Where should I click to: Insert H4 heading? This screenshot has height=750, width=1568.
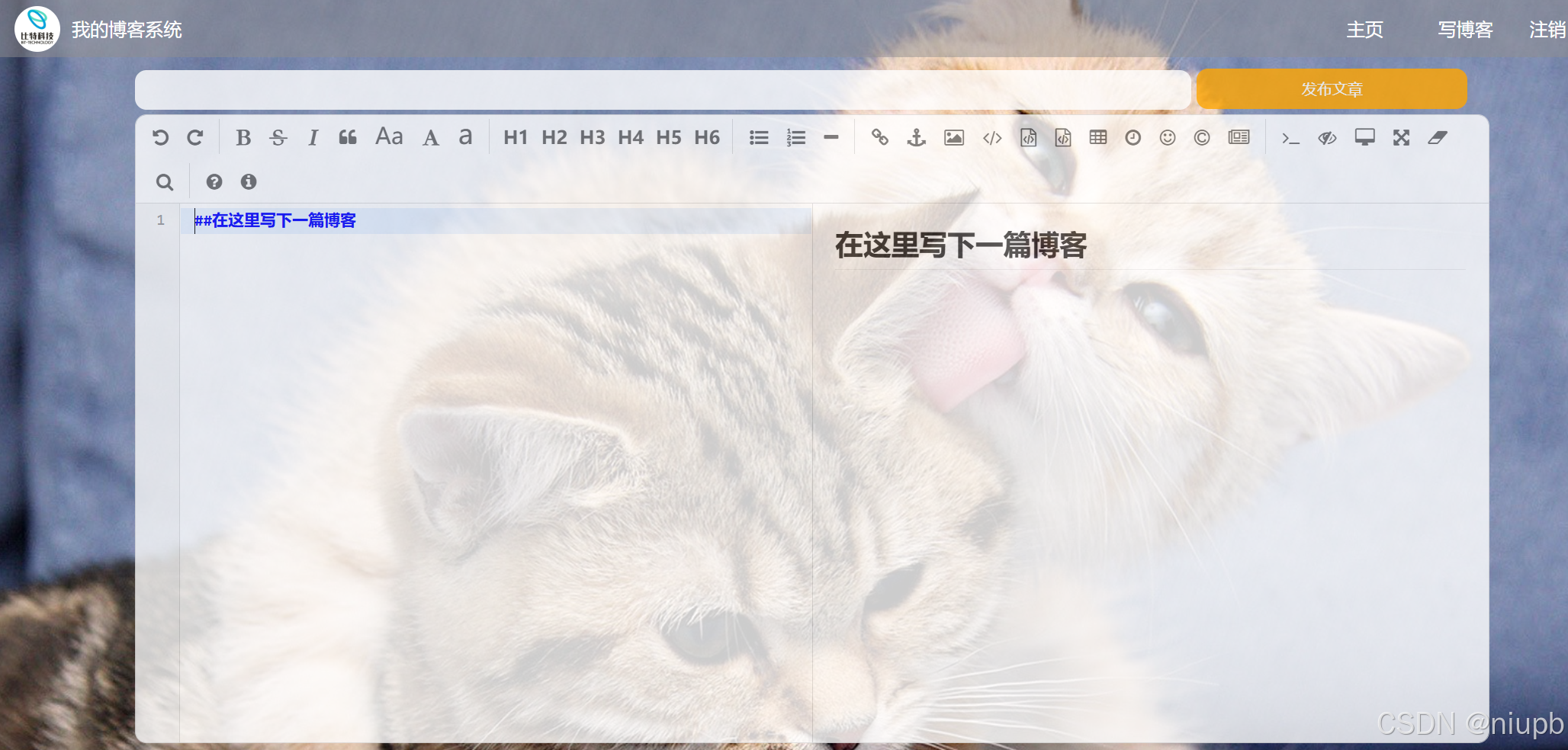point(631,137)
